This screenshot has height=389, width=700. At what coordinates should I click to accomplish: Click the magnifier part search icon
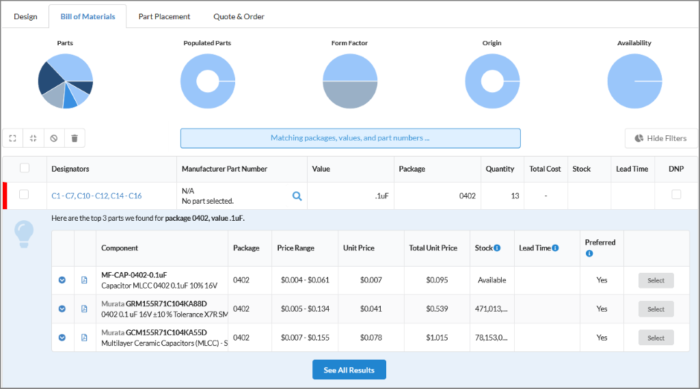(297, 196)
